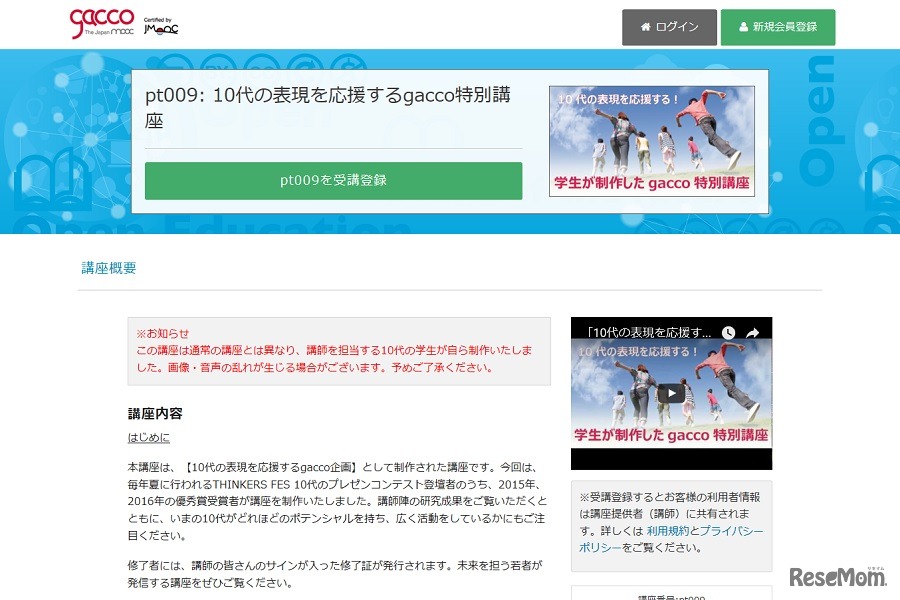This screenshot has width=900, height=600.
Task: Click the Watch Later clock icon on video
Action: [728, 330]
